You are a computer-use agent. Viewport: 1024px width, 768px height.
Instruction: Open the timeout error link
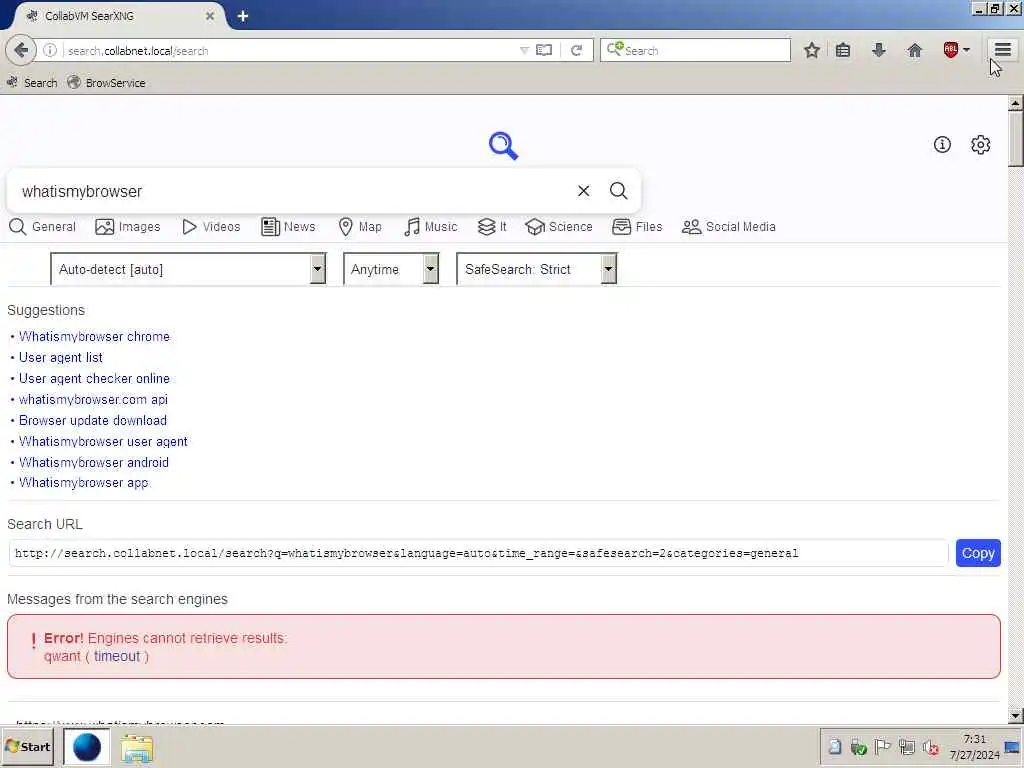click(117, 656)
